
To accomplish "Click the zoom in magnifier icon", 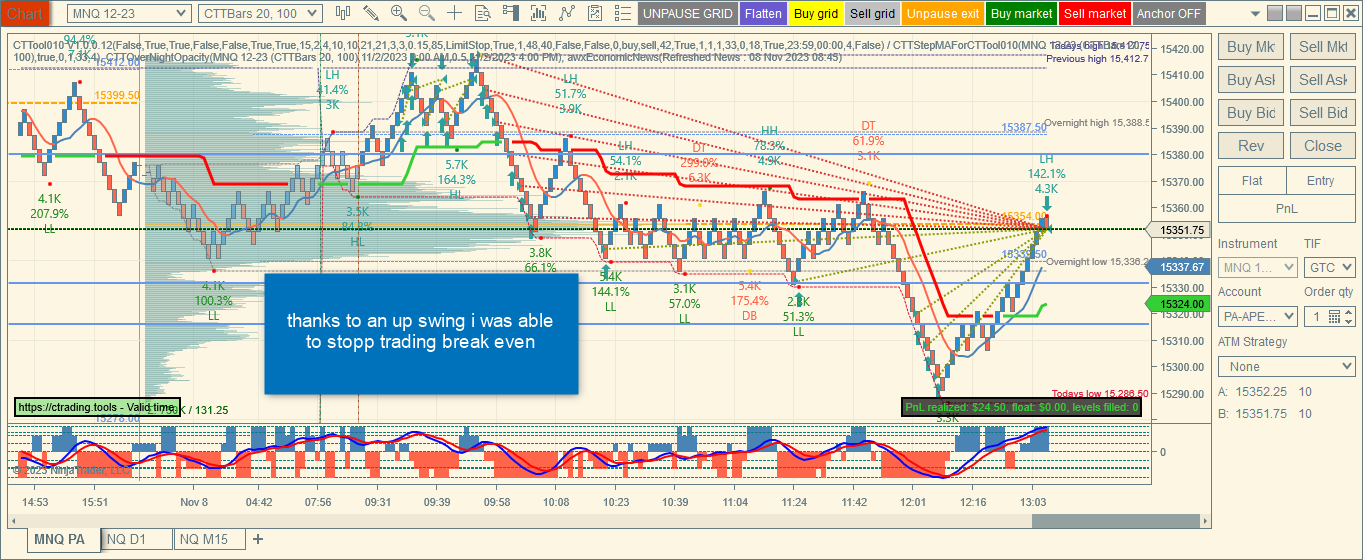I will point(399,13).
